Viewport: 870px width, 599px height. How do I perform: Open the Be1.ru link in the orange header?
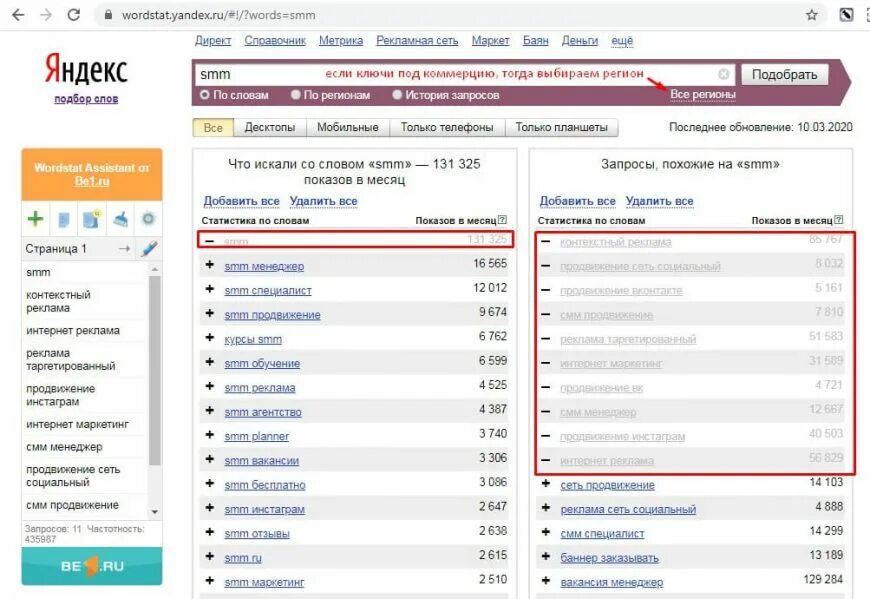(x=92, y=181)
